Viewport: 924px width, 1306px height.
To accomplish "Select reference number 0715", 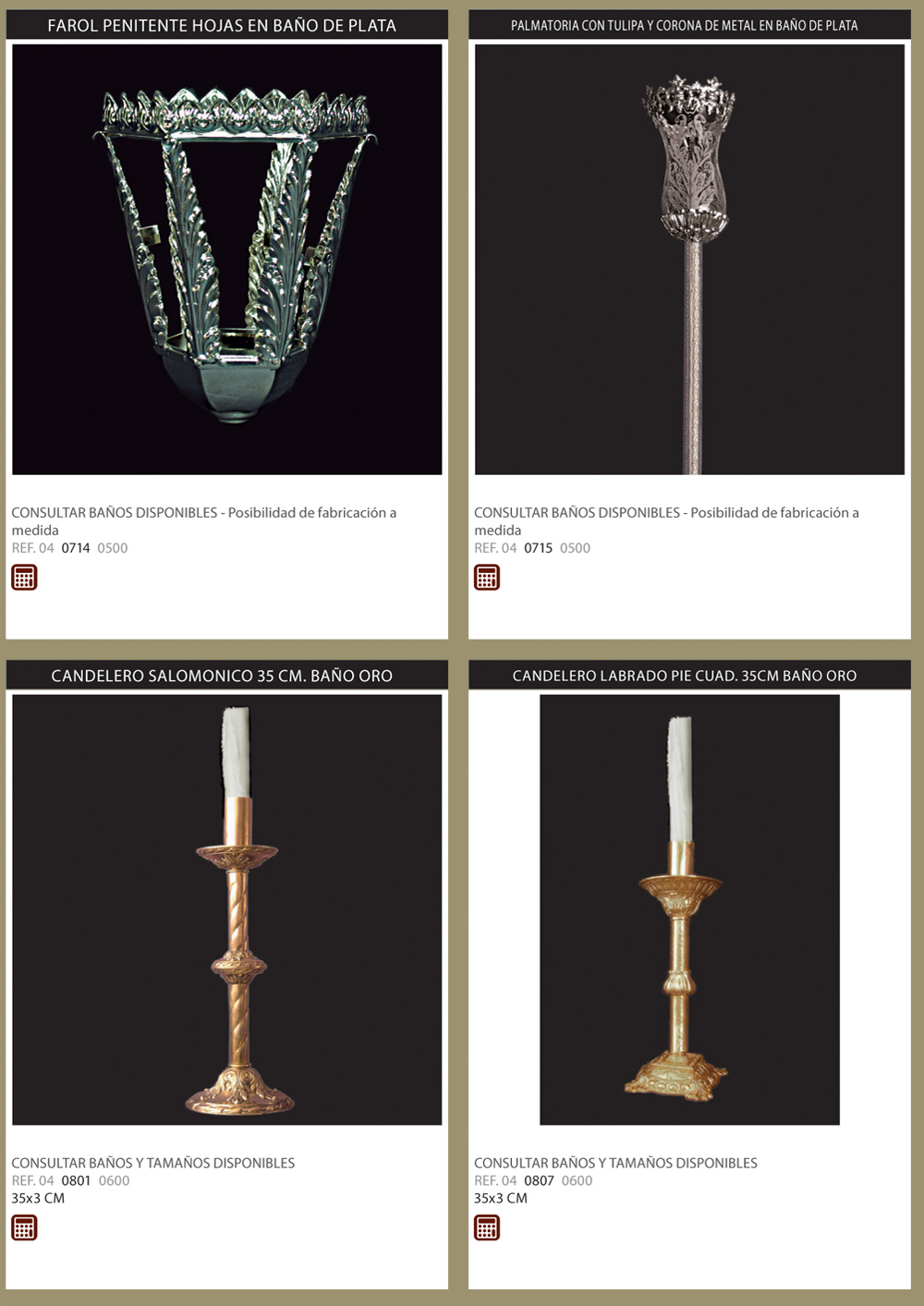I will (539, 548).
